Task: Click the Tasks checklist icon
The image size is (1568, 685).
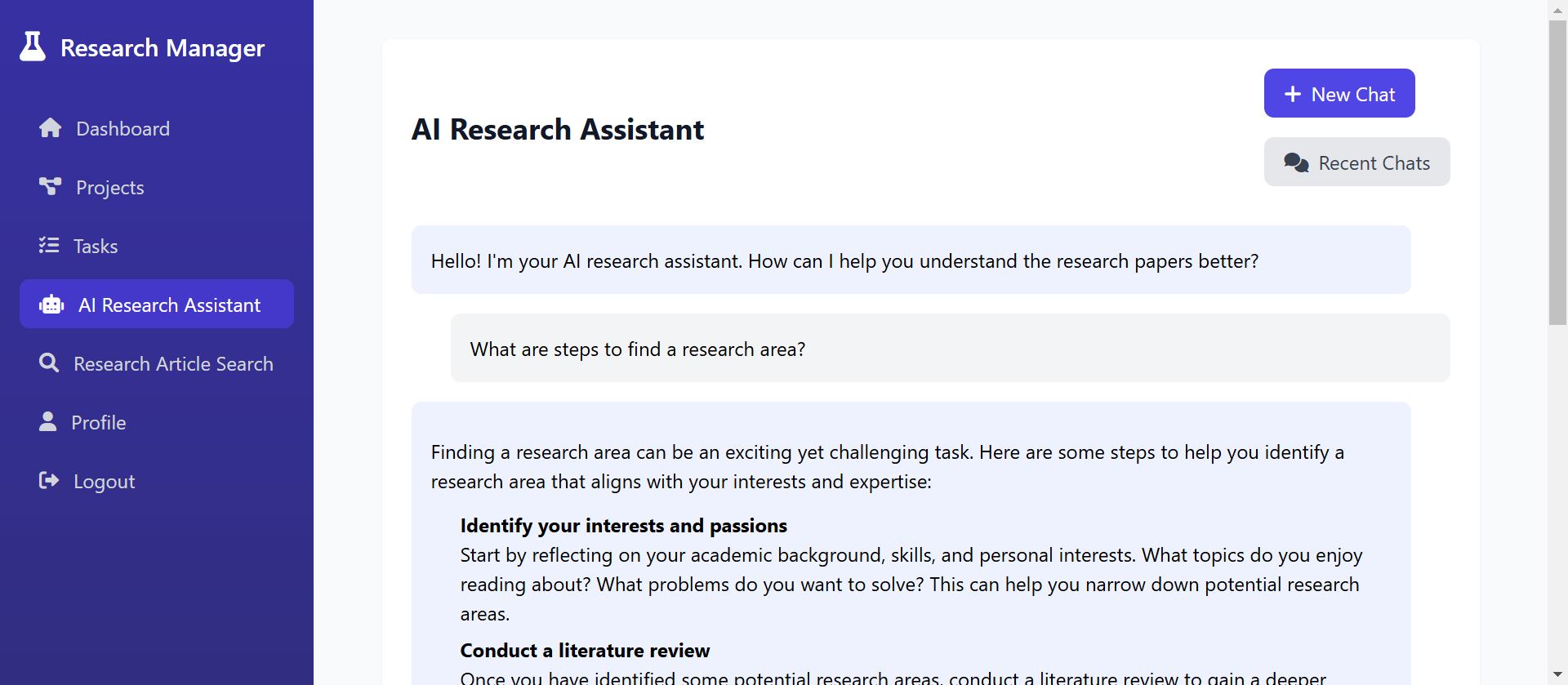Action: point(50,245)
